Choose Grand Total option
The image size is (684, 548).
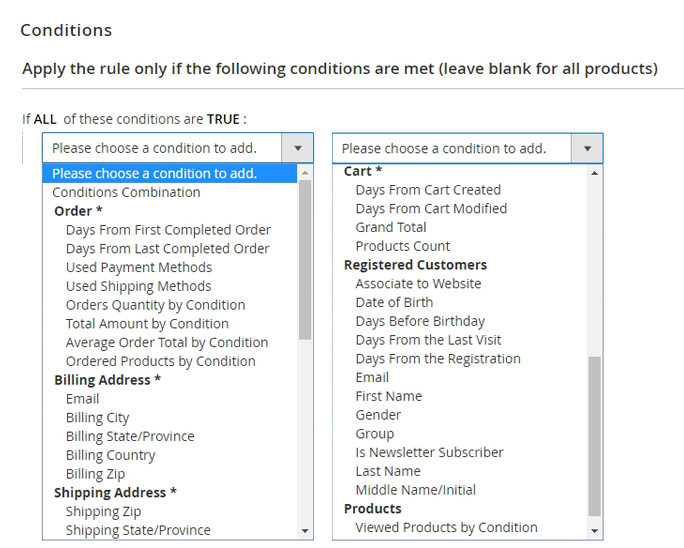(391, 227)
